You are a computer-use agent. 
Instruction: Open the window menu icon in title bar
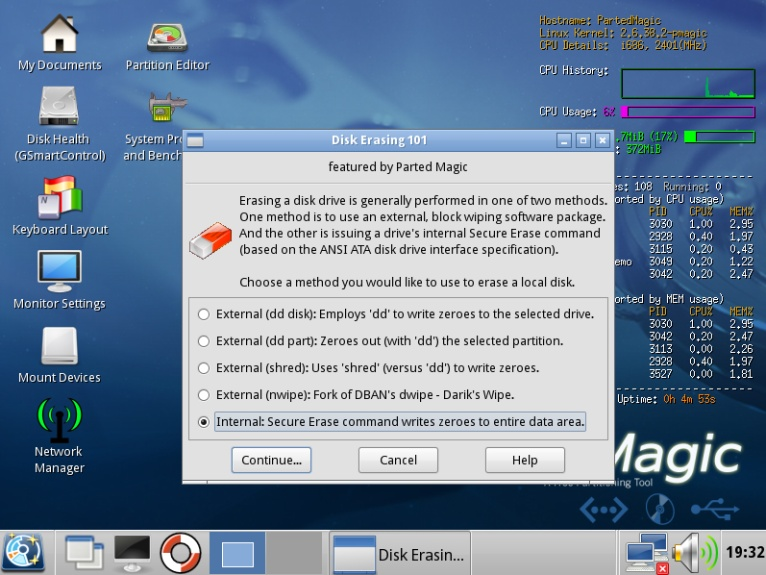pyautogui.click(x=195, y=140)
